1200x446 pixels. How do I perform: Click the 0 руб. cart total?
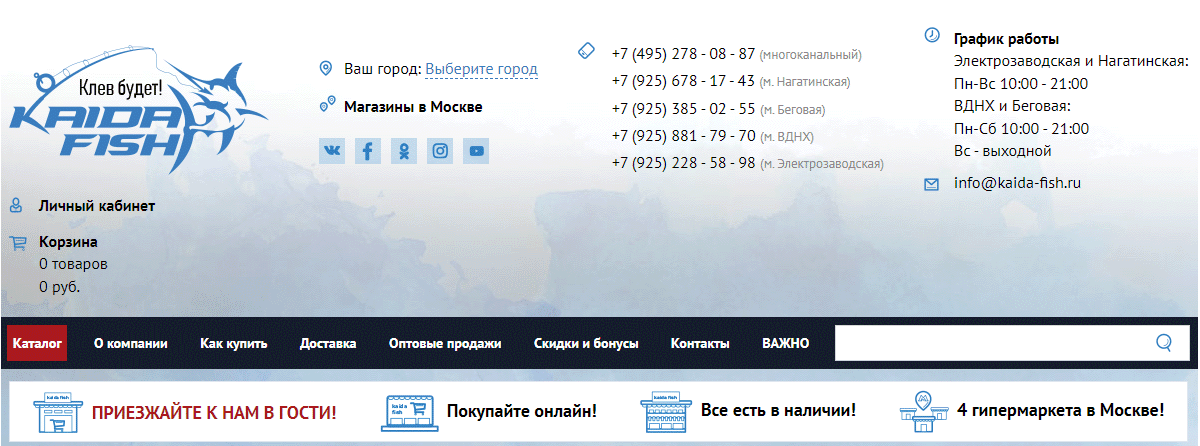[60, 286]
